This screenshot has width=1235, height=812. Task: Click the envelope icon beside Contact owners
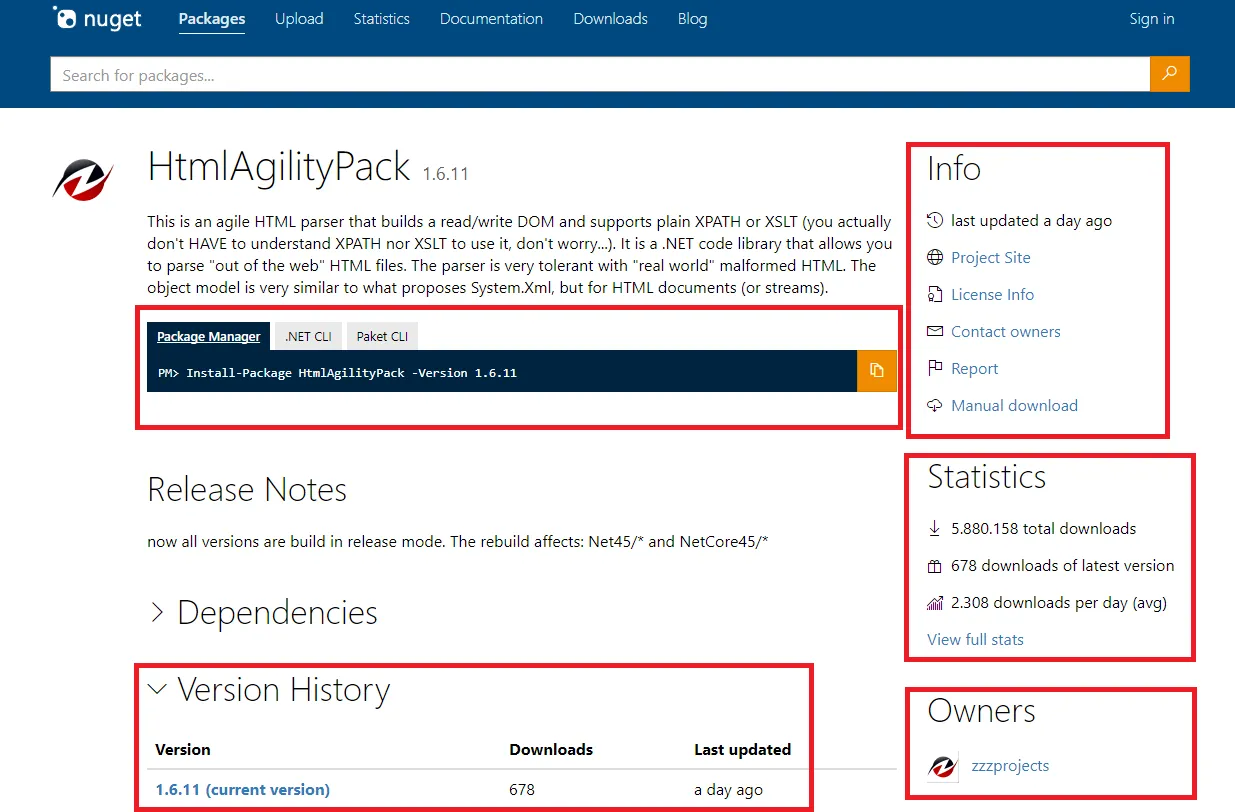(935, 331)
